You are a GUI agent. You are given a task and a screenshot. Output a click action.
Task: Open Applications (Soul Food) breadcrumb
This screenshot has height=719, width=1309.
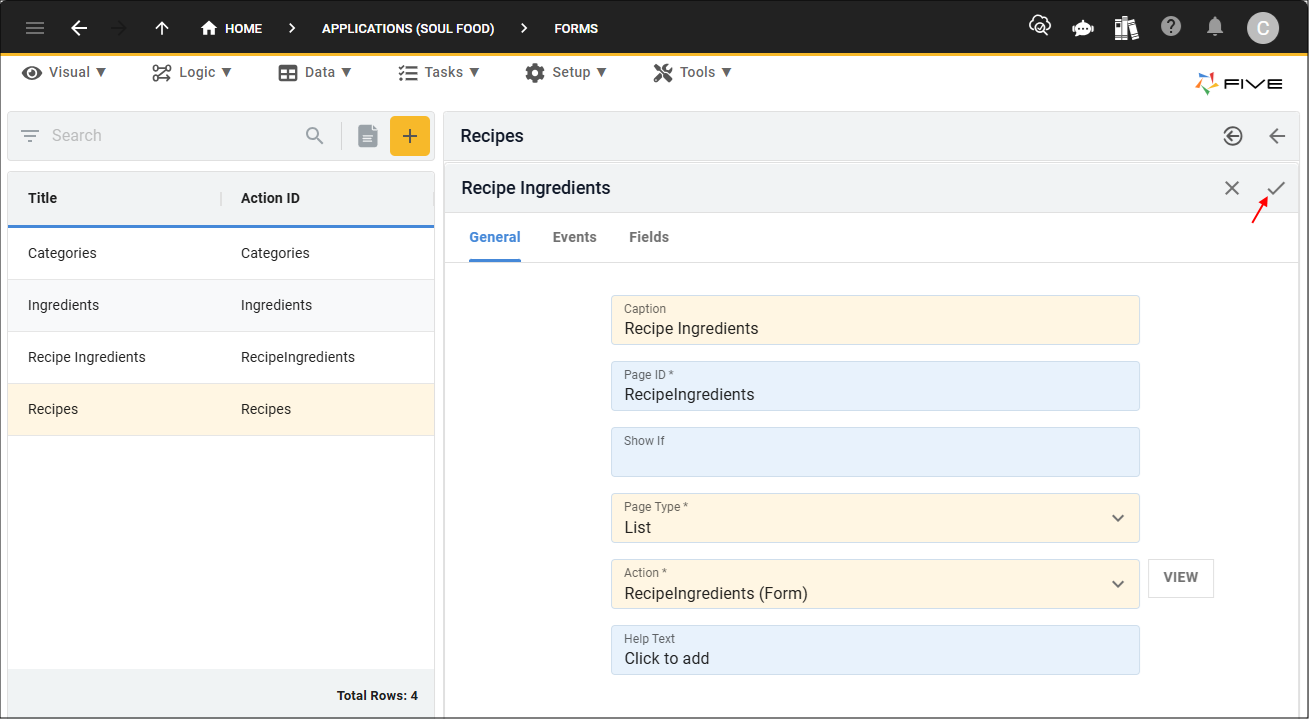pyautogui.click(x=408, y=28)
